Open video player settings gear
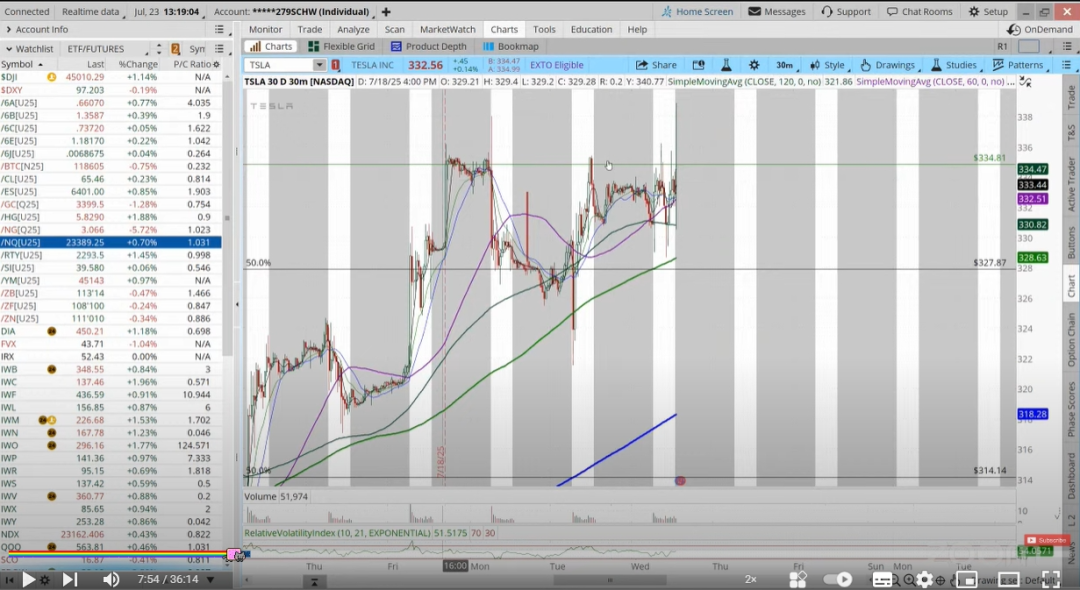The width and height of the screenshot is (1080, 590). [x=924, y=580]
